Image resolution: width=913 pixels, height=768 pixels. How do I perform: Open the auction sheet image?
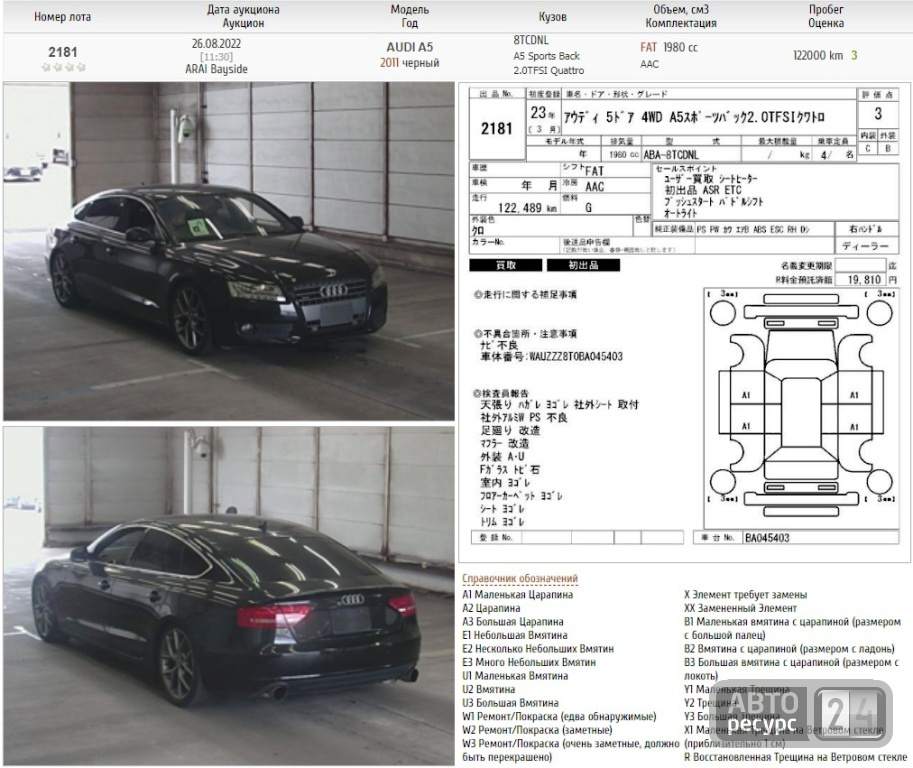(x=684, y=323)
